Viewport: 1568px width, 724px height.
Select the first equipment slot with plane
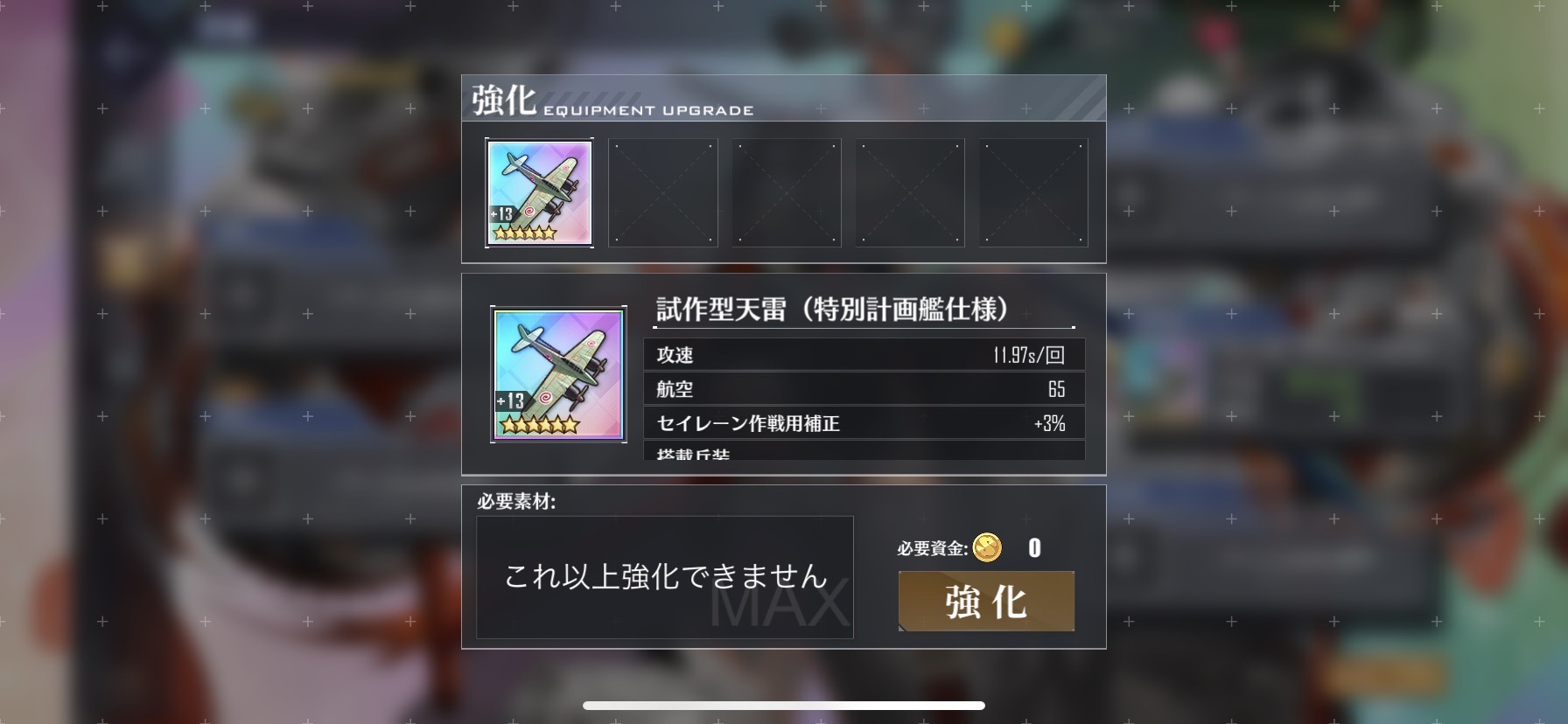(x=540, y=193)
